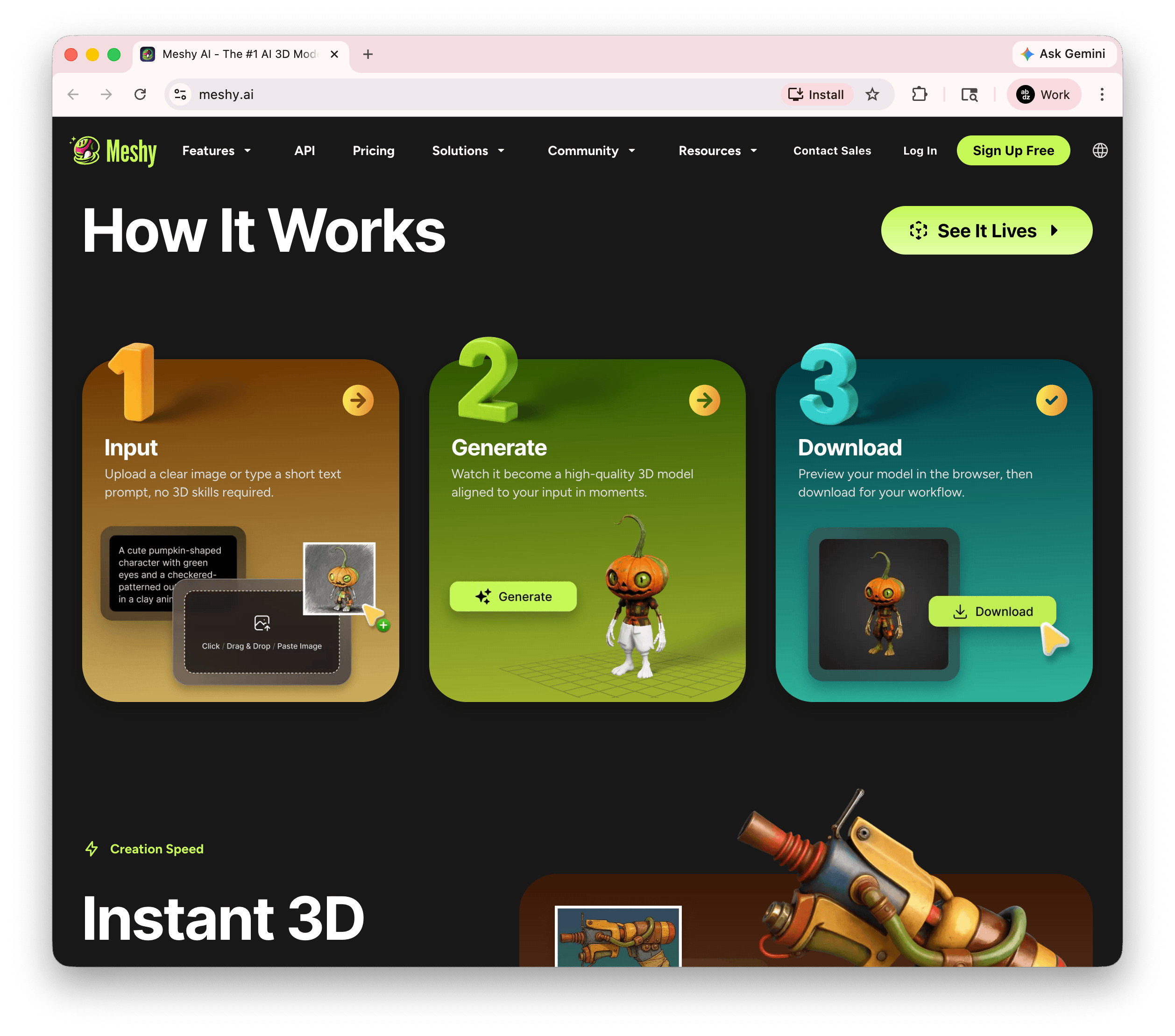This screenshot has height=1036, width=1175.
Task: Click the Creation Speed lightning icon
Action: [91, 849]
